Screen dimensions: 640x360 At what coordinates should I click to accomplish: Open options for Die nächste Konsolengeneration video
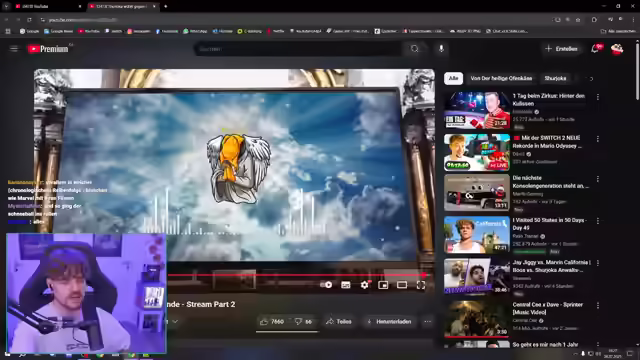tap(598, 179)
